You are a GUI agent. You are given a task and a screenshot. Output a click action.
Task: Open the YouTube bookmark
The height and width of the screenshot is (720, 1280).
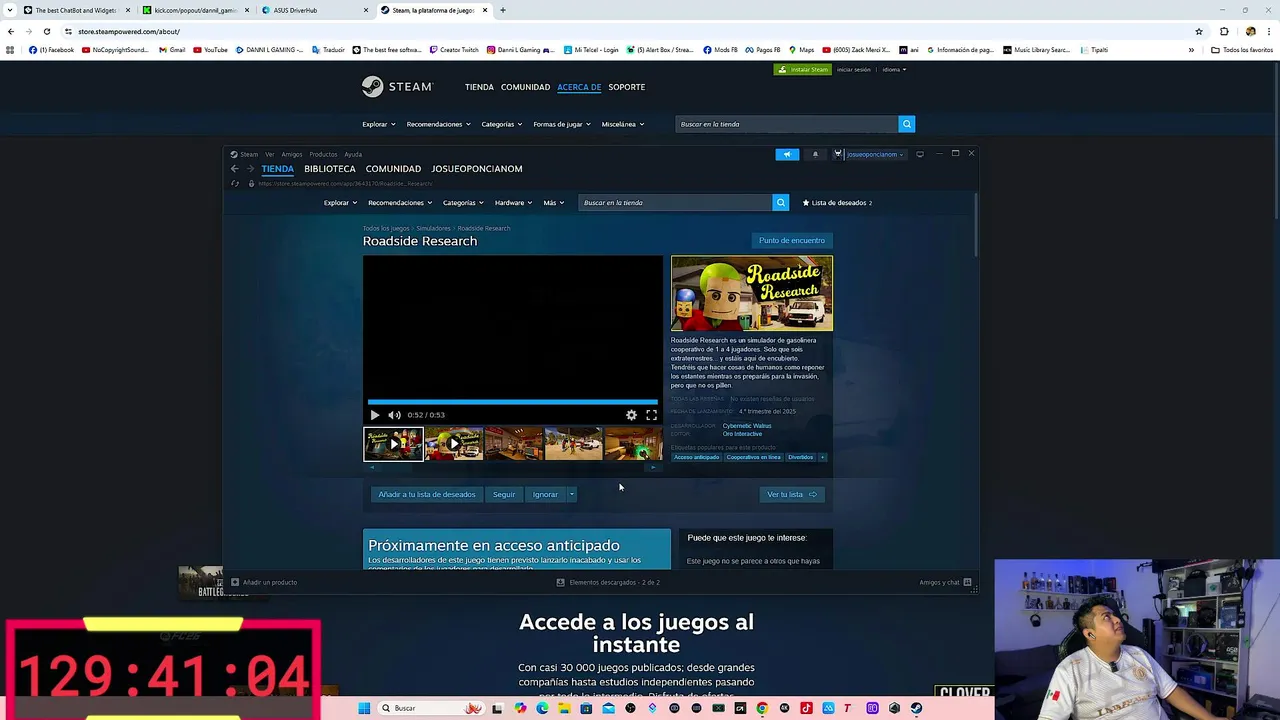point(210,50)
